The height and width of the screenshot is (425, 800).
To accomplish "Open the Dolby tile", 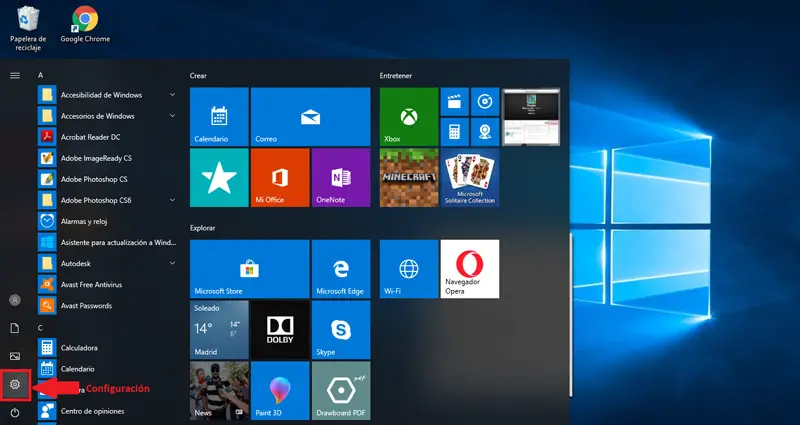I will point(280,330).
